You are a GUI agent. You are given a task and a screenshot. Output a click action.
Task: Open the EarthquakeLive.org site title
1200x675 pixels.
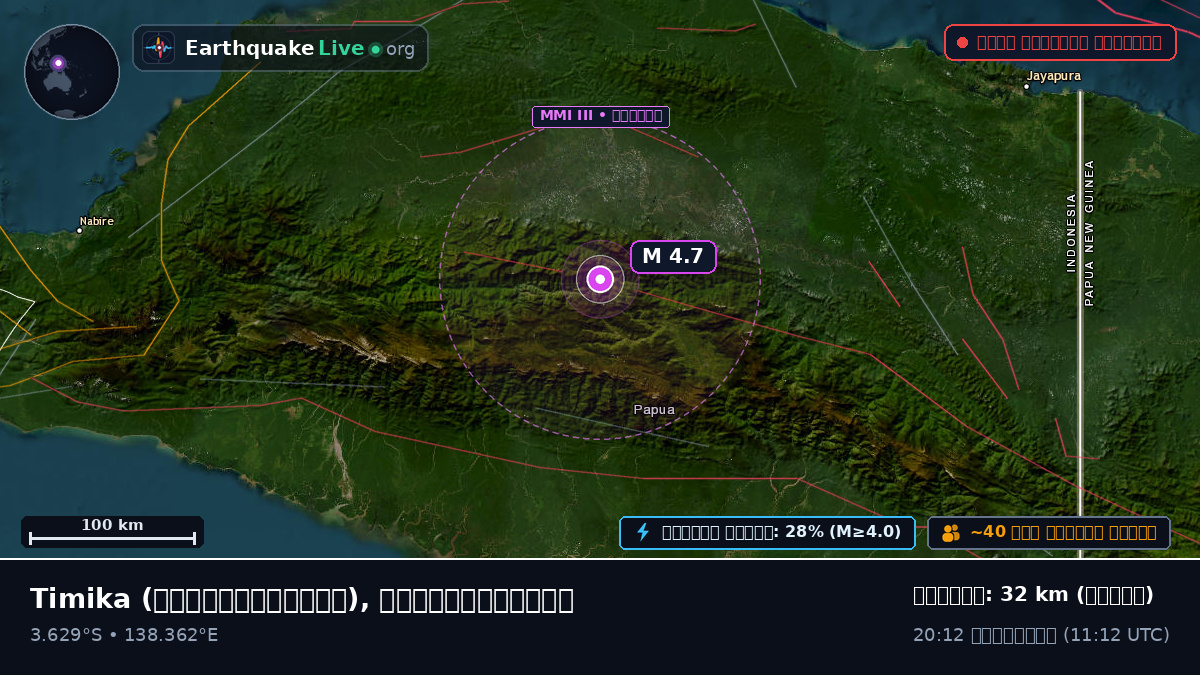(x=300, y=48)
